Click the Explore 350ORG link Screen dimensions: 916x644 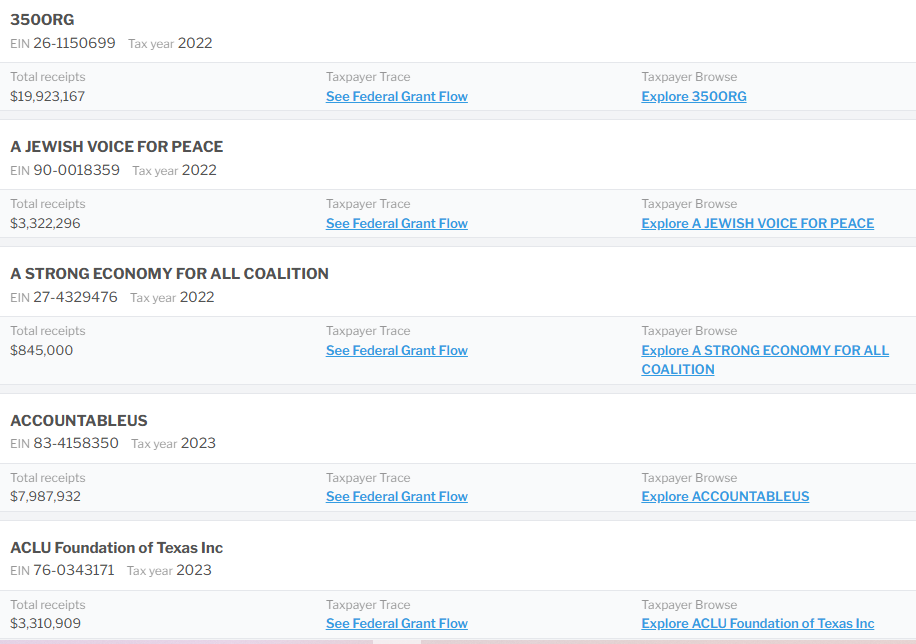(x=693, y=97)
